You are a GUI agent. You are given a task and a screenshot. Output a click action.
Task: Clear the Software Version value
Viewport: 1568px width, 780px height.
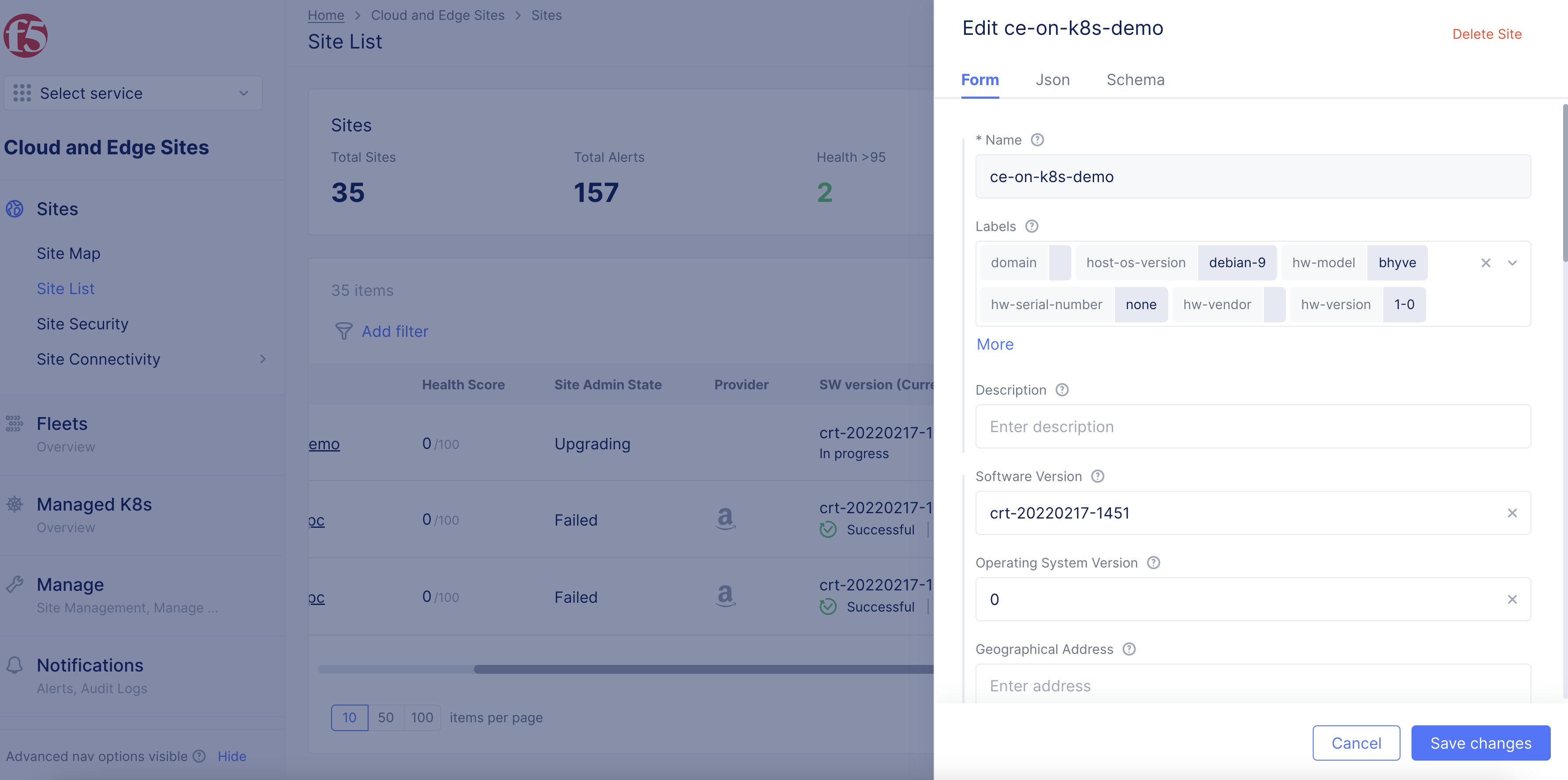pos(1512,513)
